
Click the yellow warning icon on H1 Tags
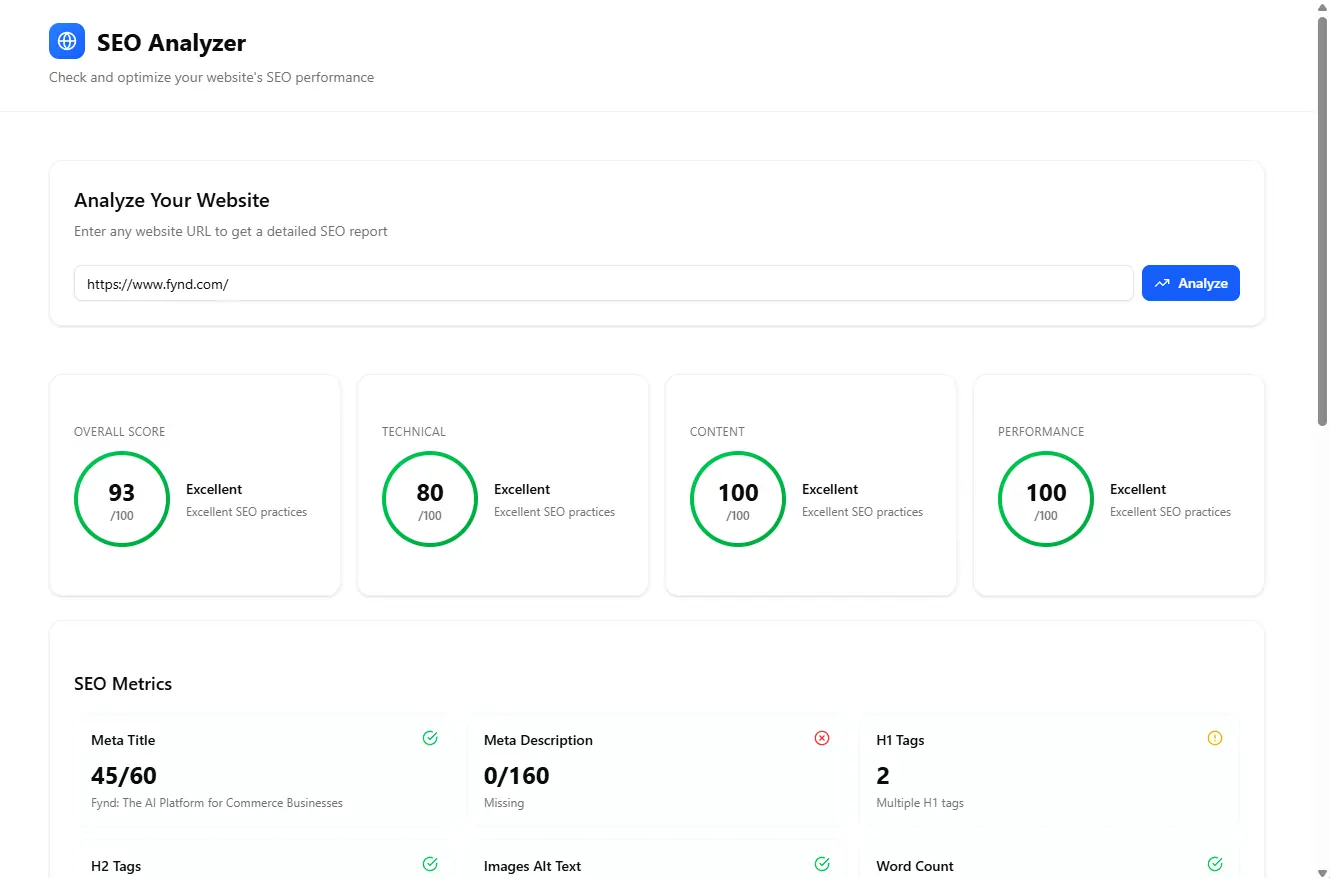point(1215,738)
